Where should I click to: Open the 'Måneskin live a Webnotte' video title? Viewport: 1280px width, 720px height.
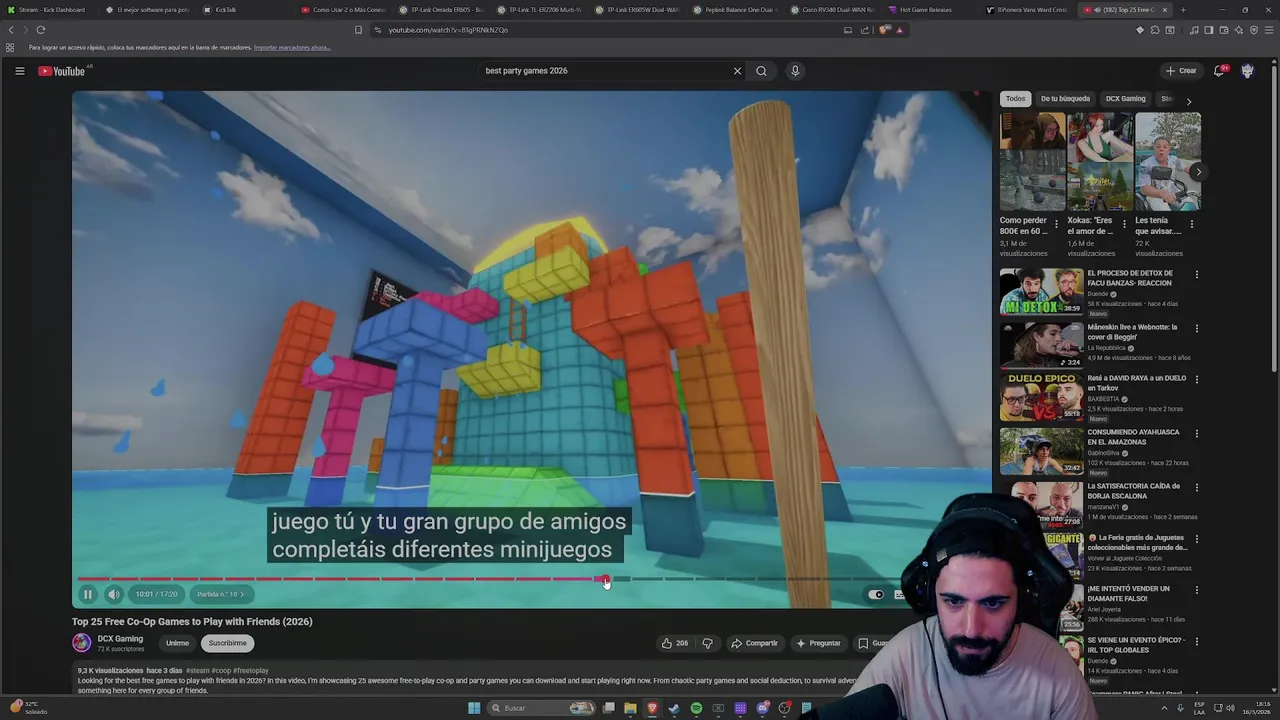click(x=1132, y=332)
